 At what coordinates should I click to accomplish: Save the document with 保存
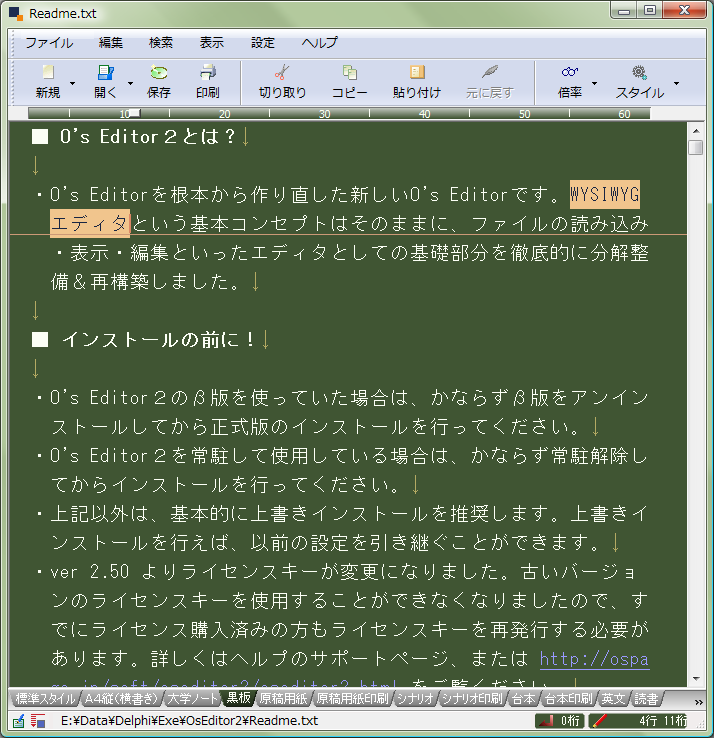click(159, 72)
